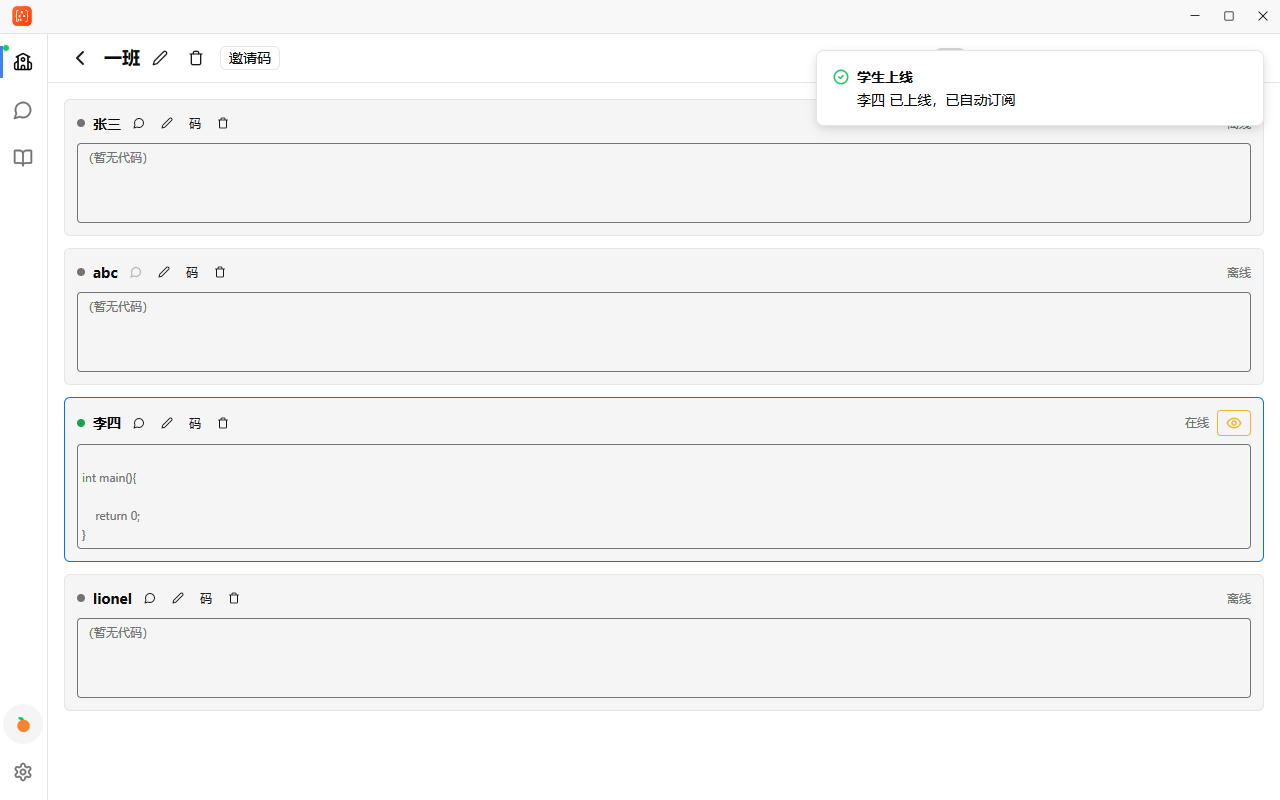This screenshot has width=1280, height=800.
Task: Click the chat bubble icon beside abc
Action: point(136,272)
